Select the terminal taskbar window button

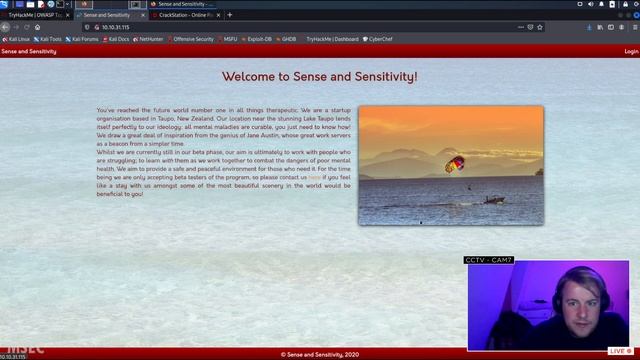(137, 4)
